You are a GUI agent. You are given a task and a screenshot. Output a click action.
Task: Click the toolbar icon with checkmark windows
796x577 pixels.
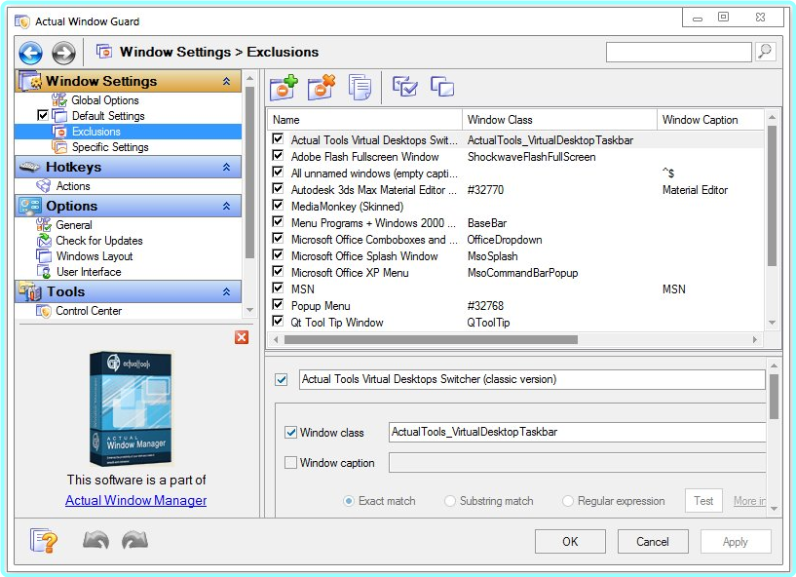405,87
